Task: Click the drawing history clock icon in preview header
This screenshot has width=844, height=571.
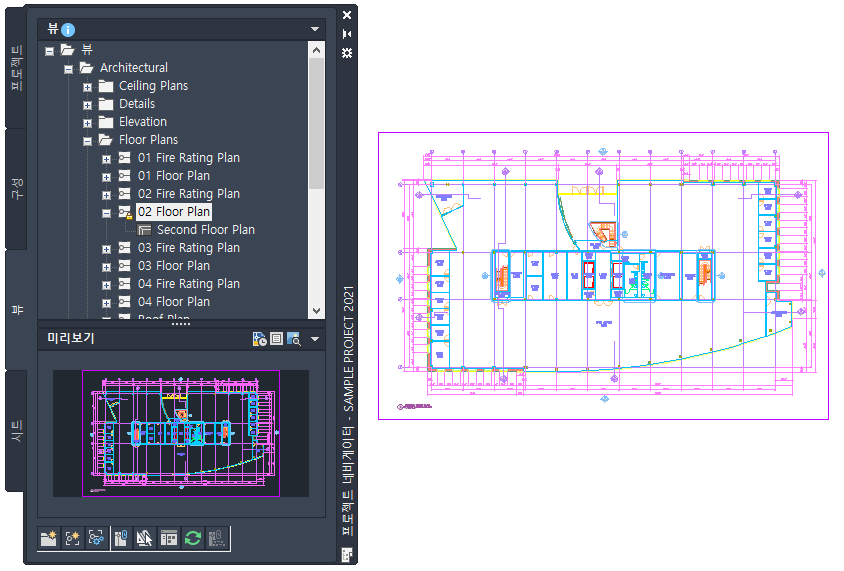Action: [x=259, y=339]
